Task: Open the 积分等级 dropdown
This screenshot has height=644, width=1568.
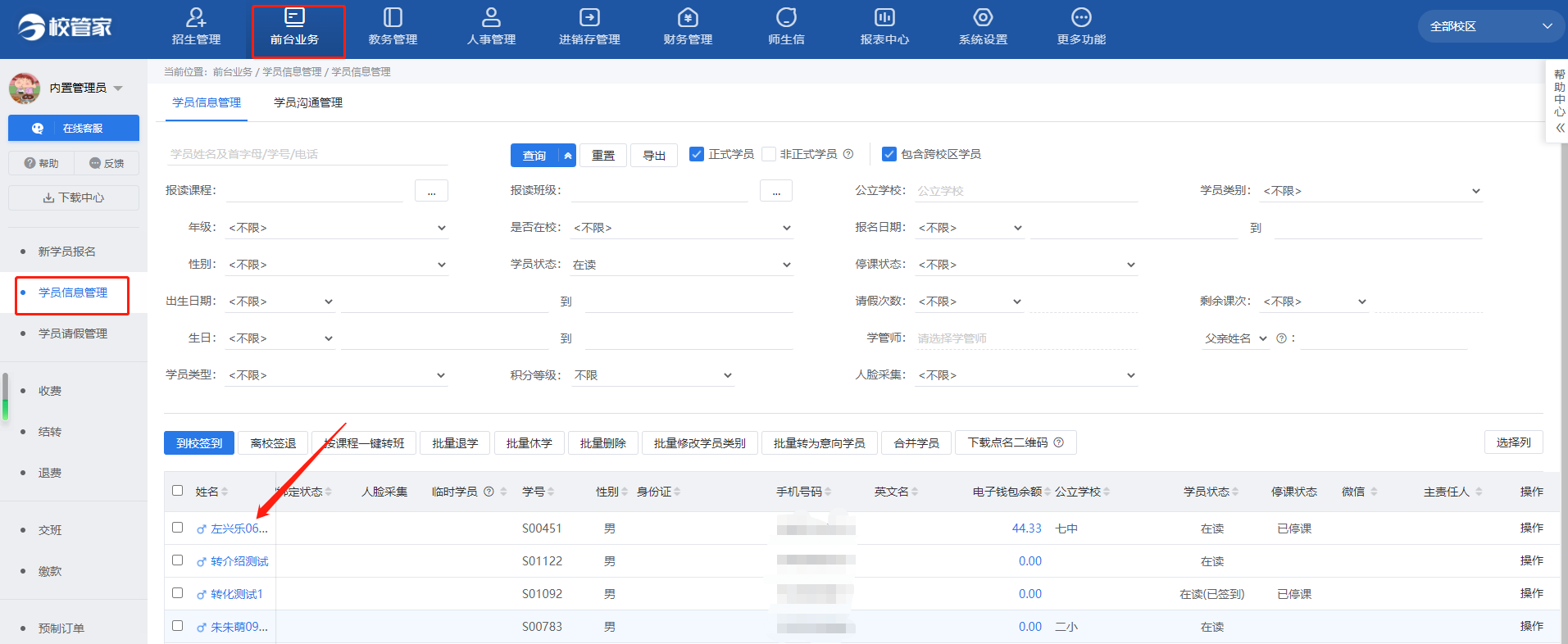Action: click(653, 375)
